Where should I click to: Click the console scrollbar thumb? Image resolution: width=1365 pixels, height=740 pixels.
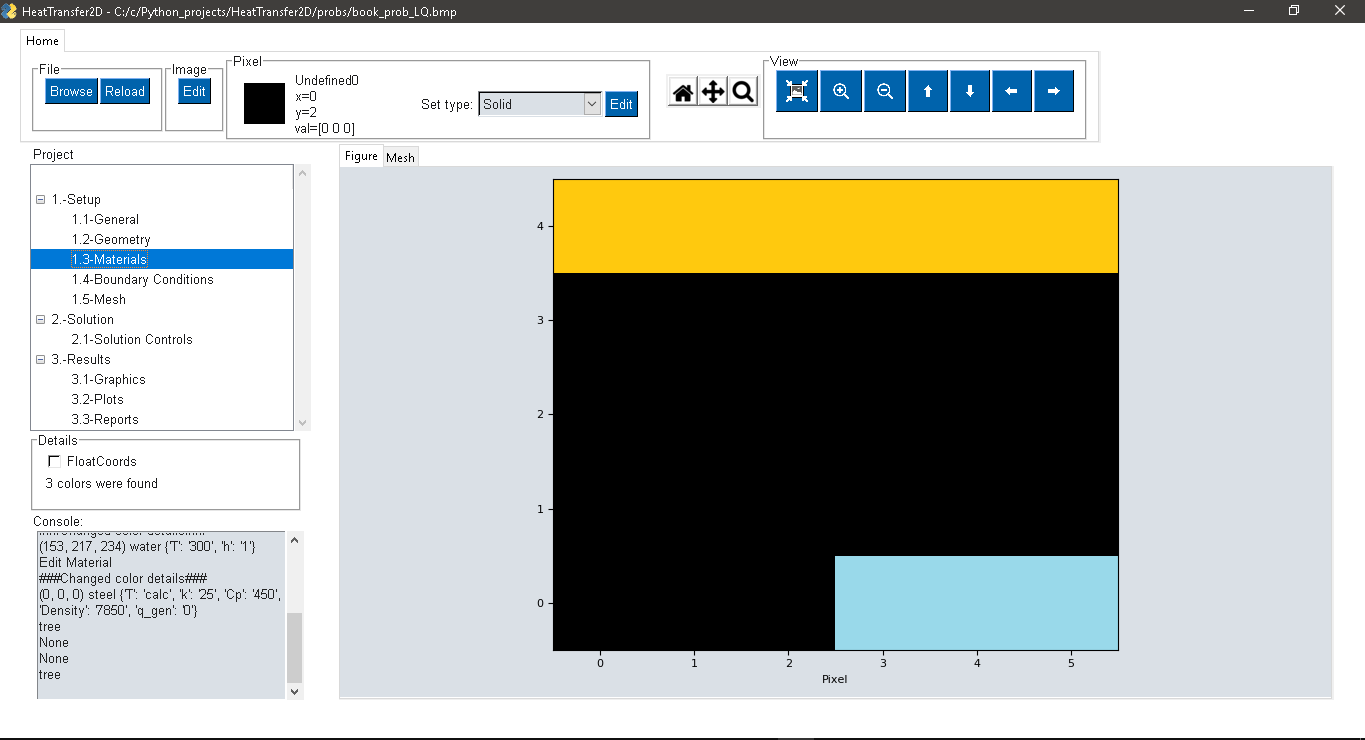tap(295, 647)
